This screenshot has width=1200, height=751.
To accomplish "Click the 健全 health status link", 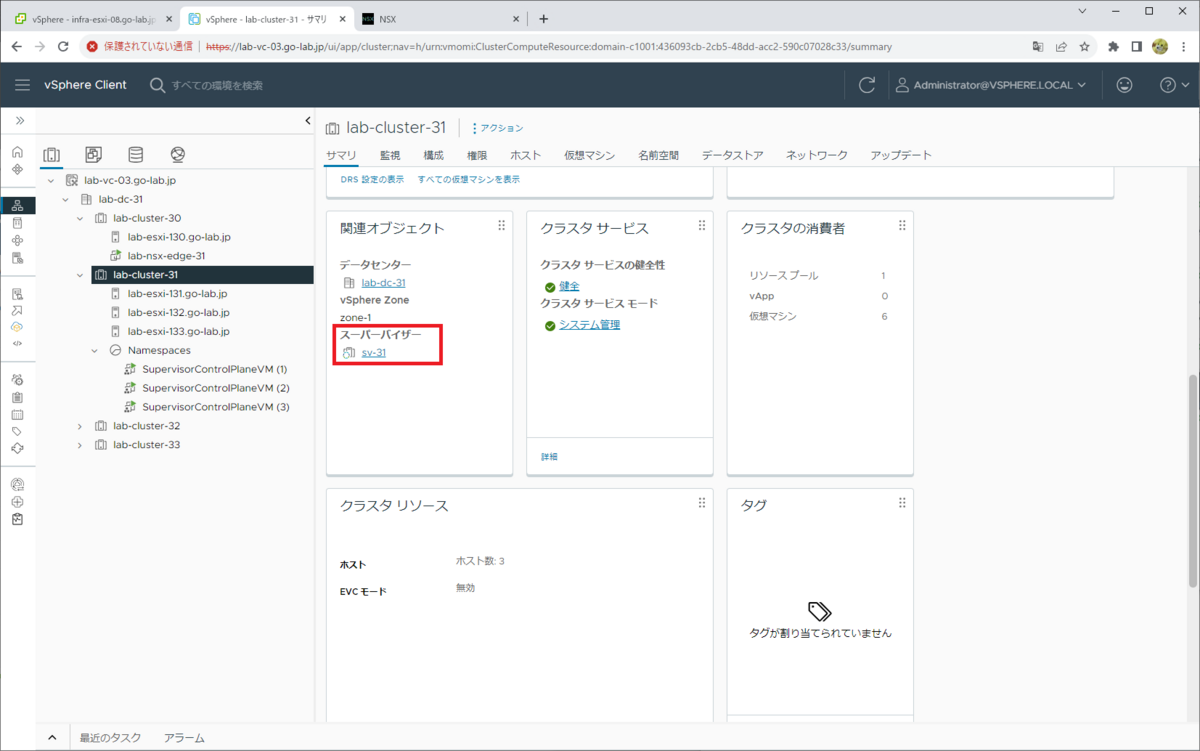I will pyautogui.click(x=569, y=286).
